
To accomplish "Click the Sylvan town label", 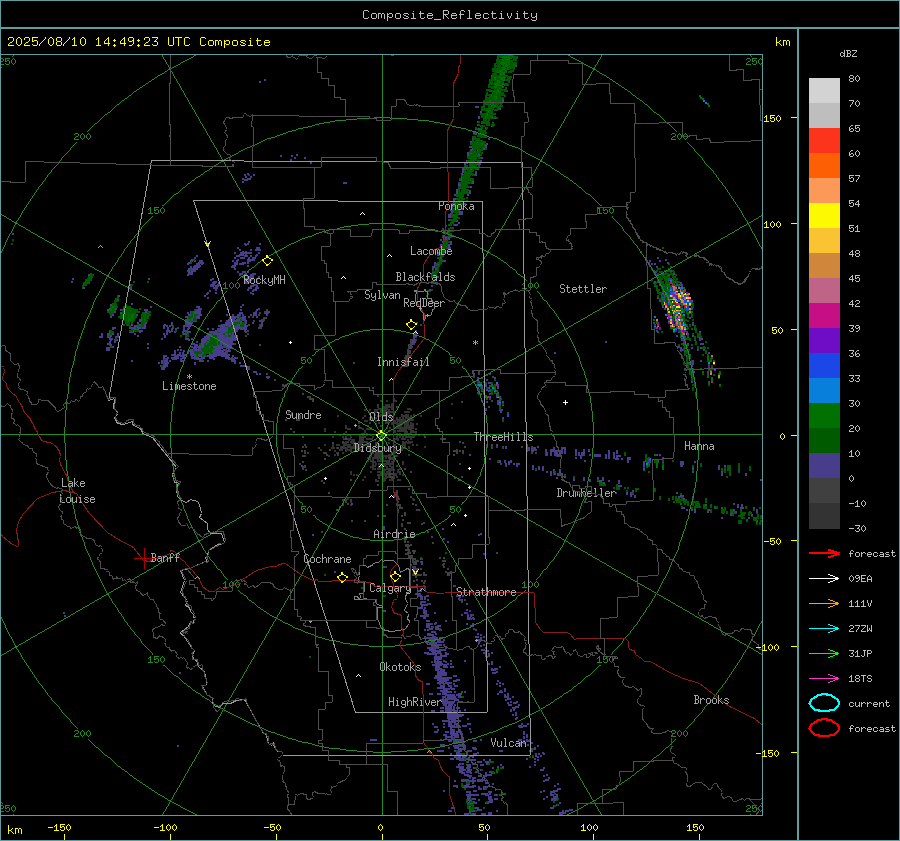I will tap(382, 295).
